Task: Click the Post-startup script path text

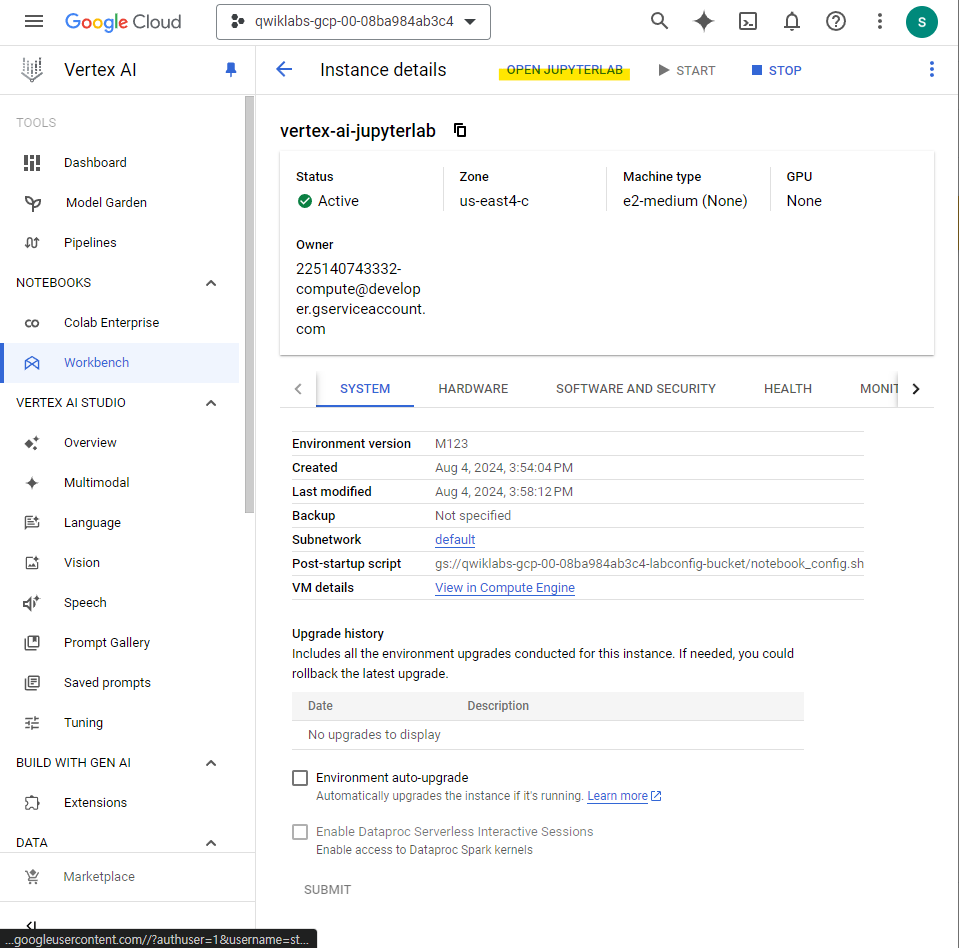Action: (x=649, y=564)
